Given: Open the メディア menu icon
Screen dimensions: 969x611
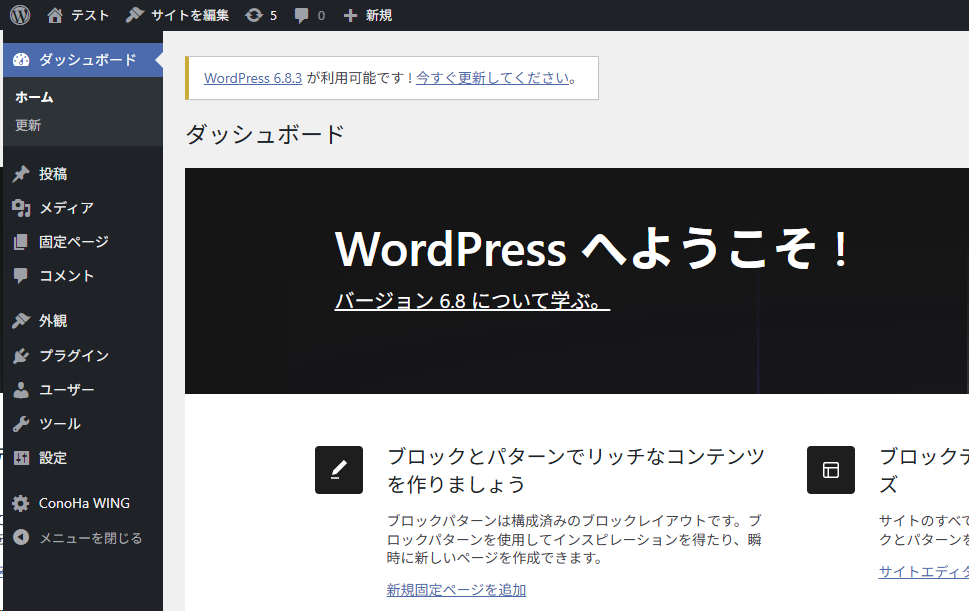Looking at the screenshot, I should click(21, 208).
